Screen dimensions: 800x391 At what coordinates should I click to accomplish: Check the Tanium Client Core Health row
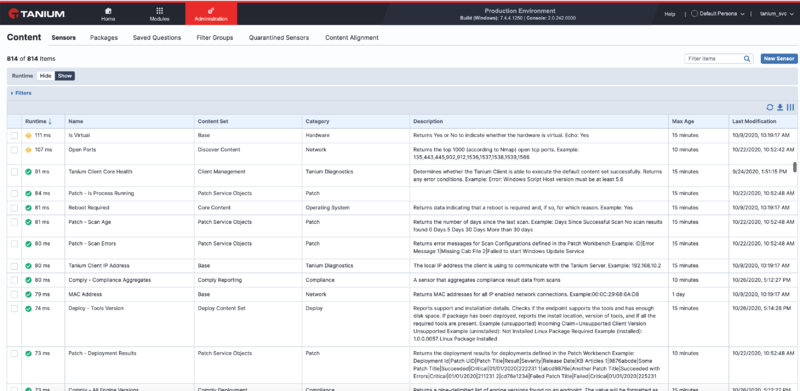point(14,172)
